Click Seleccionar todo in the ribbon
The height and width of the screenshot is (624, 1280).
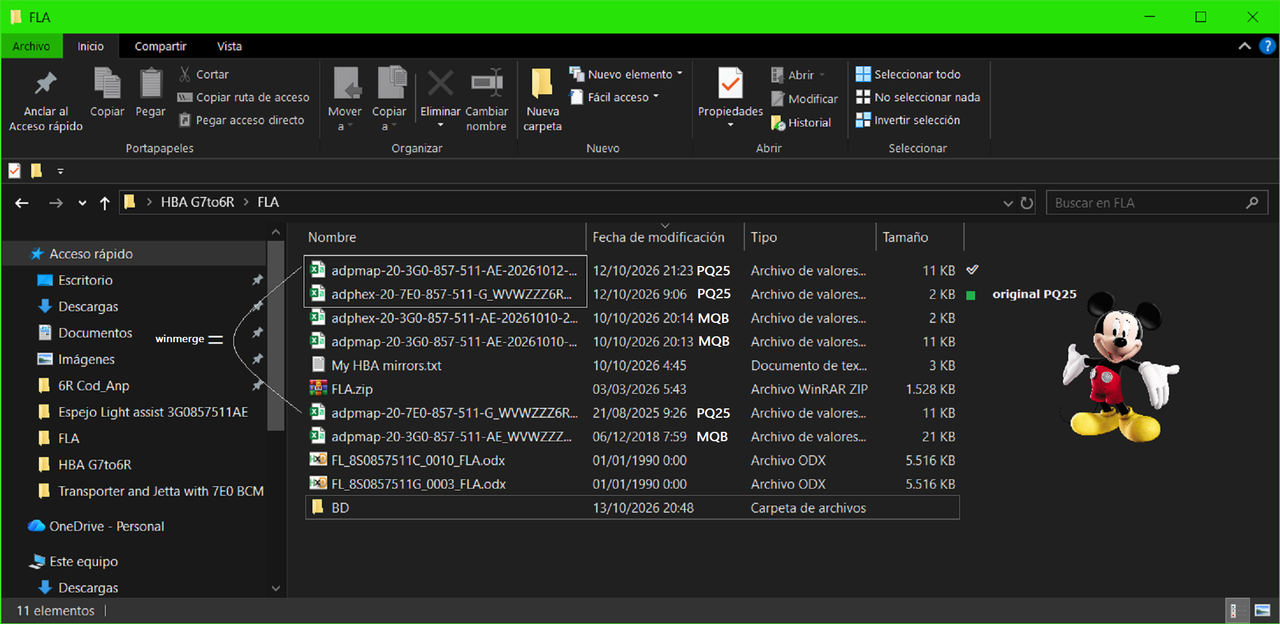pyautogui.click(x=908, y=74)
